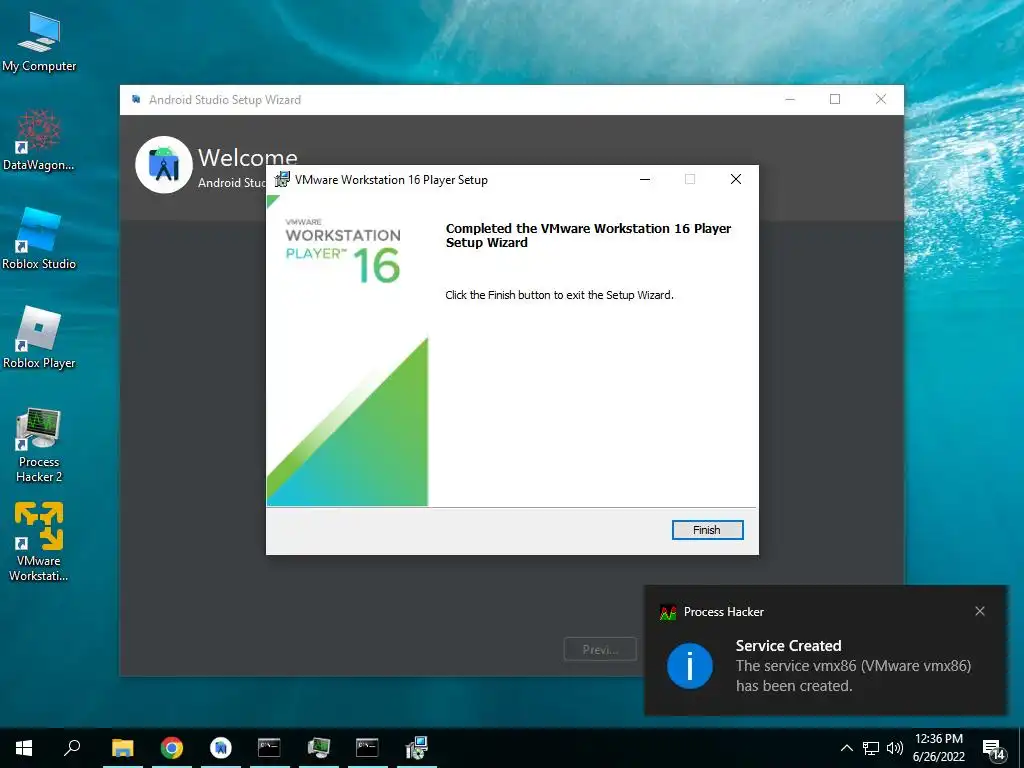Open Google Chrome from the taskbar

pos(172,748)
